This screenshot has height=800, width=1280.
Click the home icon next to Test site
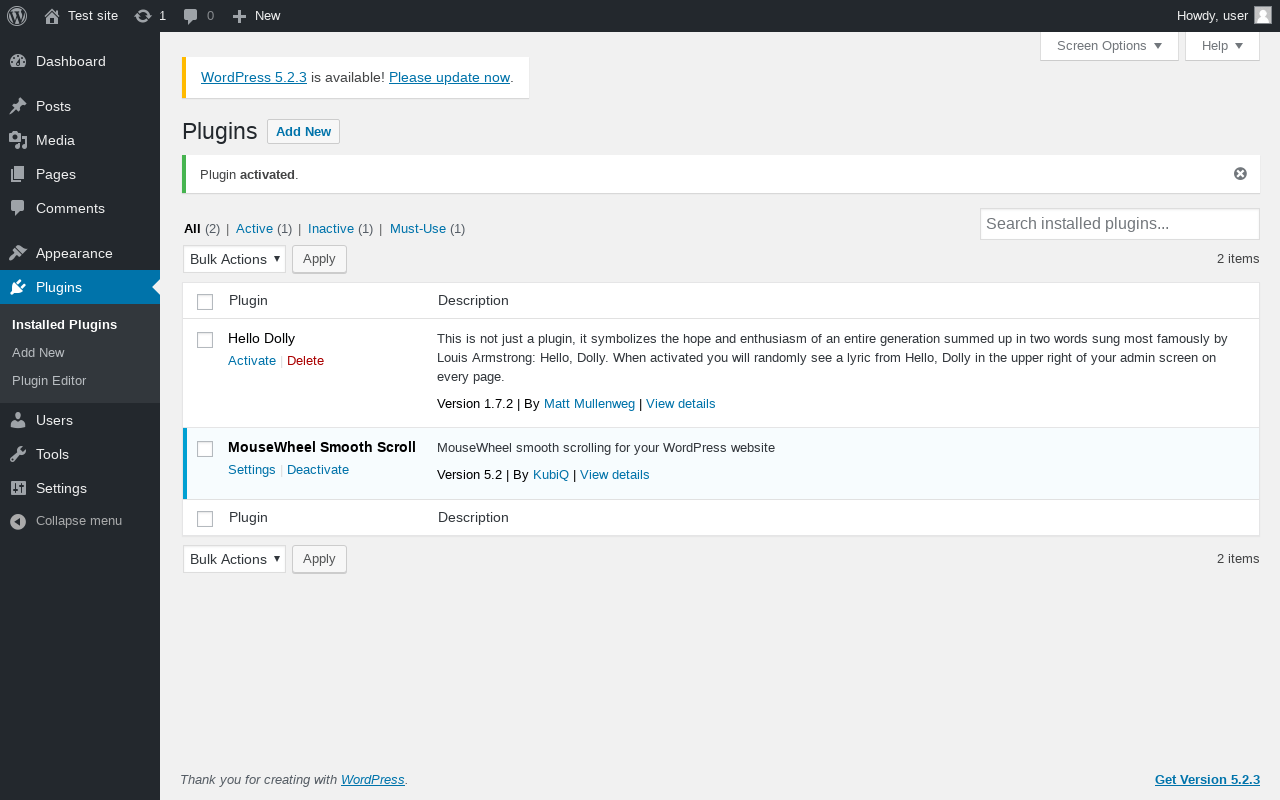point(52,16)
